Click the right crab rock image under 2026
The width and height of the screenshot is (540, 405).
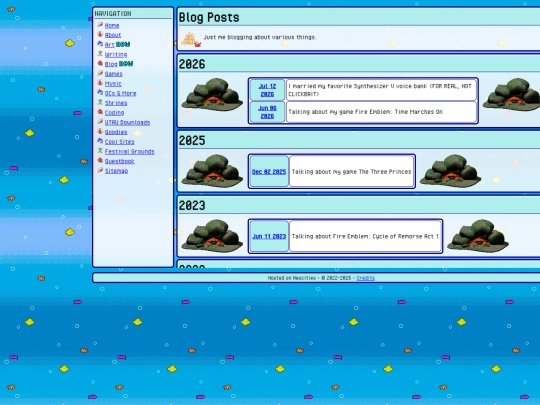pos(511,94)
